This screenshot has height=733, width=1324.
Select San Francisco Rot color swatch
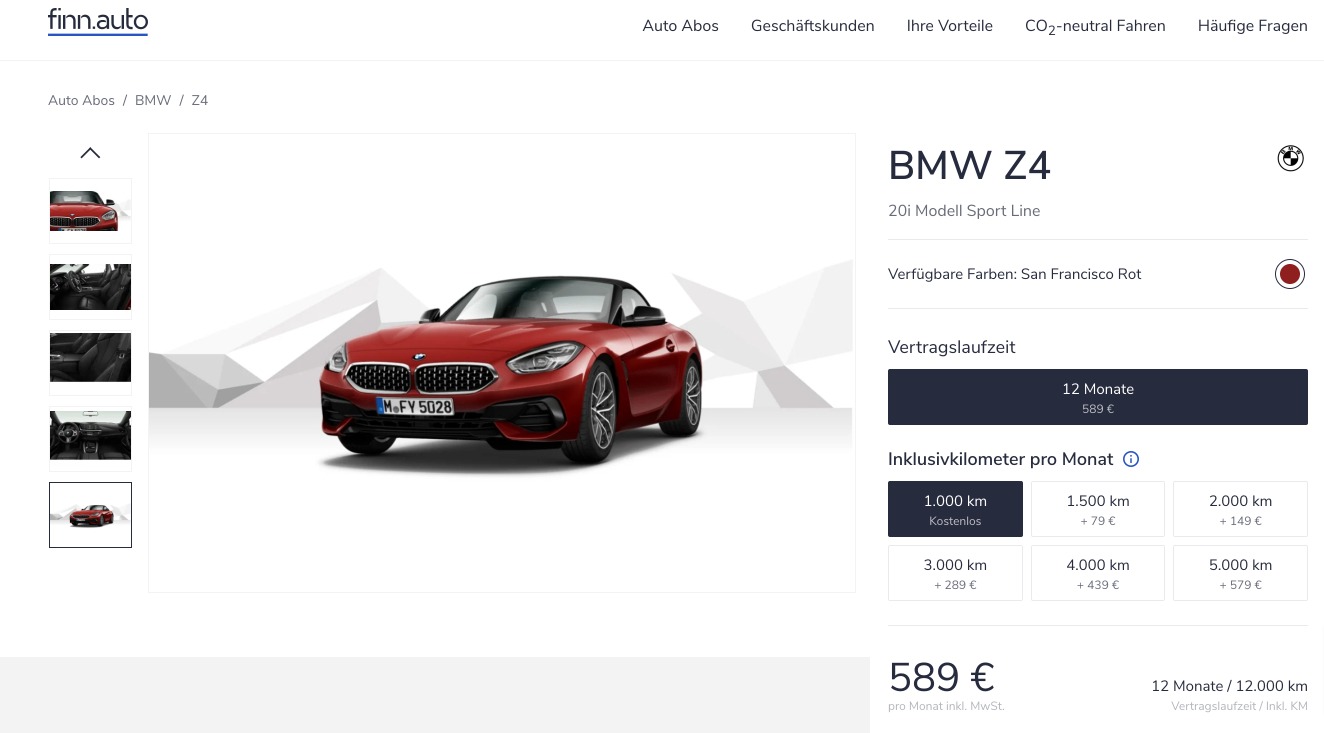click(x=1290, y=274)
